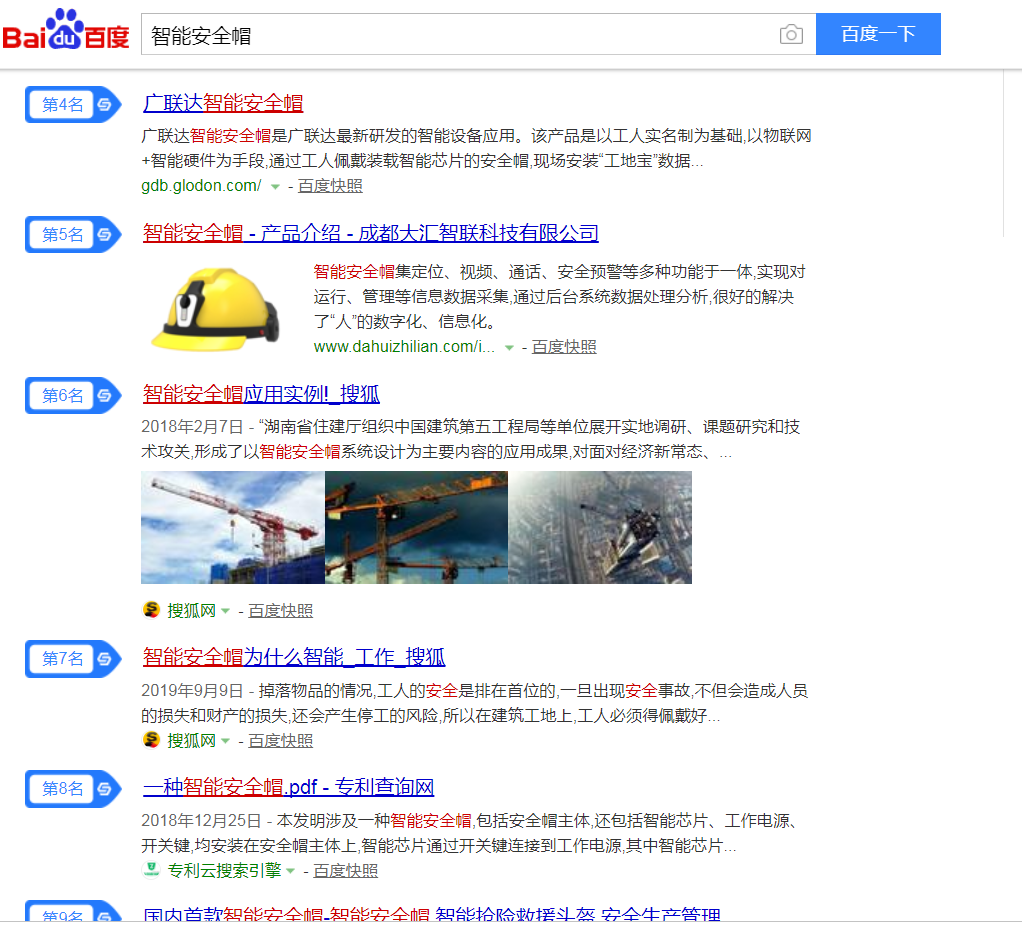The image size is (1022, 925).
Task: Open 百度快照 under 应用实例 result
Action: 280,611
